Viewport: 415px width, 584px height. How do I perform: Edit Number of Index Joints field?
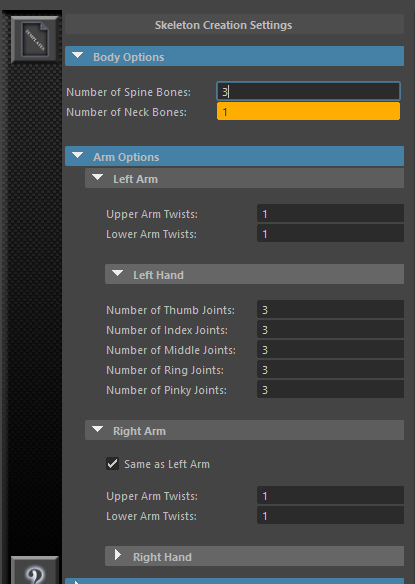coord(330,330)
